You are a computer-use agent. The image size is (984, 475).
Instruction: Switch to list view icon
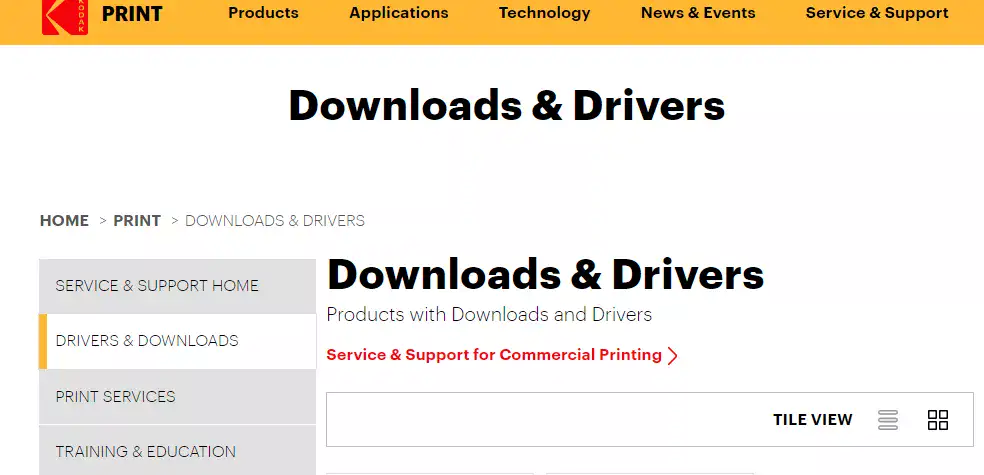tap(888, 420)
